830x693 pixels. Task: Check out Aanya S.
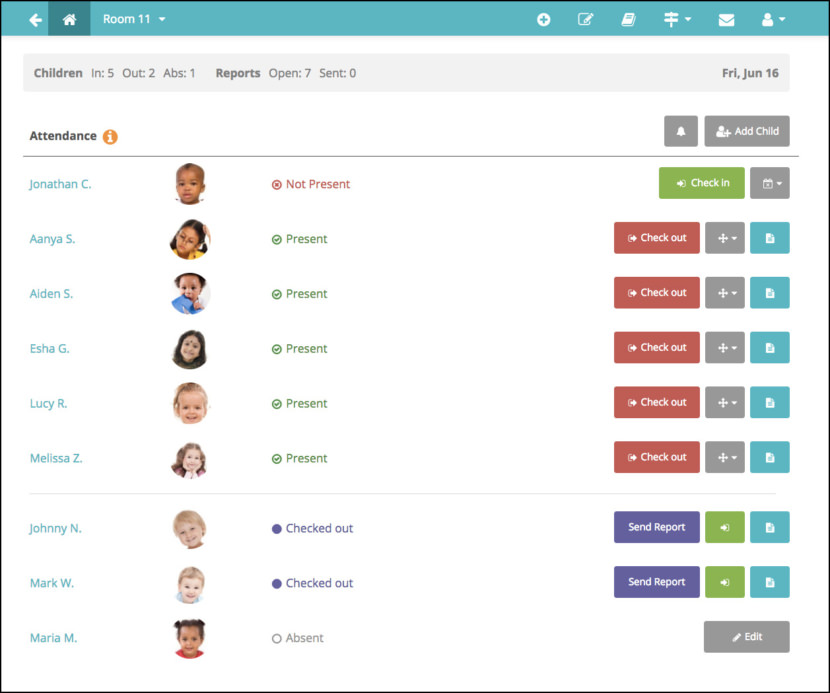point(656,238)
